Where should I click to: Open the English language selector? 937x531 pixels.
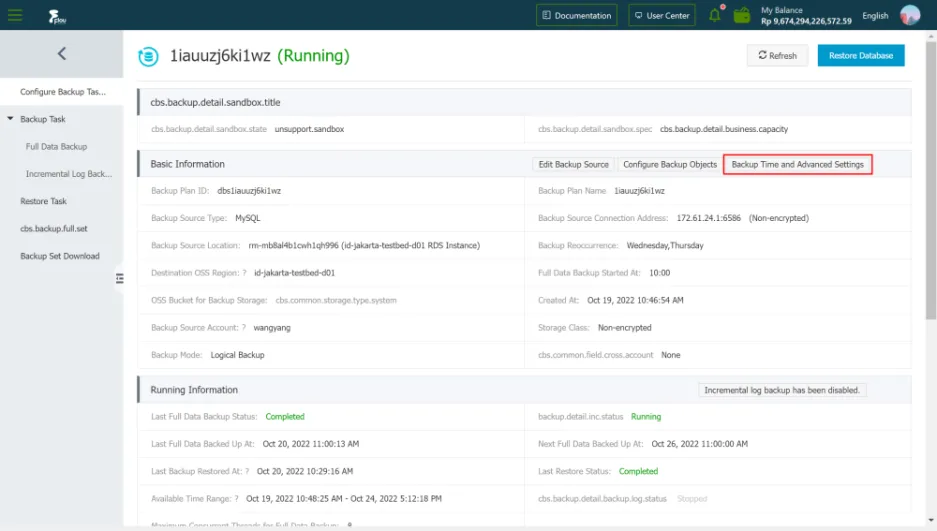pos(875,15)
